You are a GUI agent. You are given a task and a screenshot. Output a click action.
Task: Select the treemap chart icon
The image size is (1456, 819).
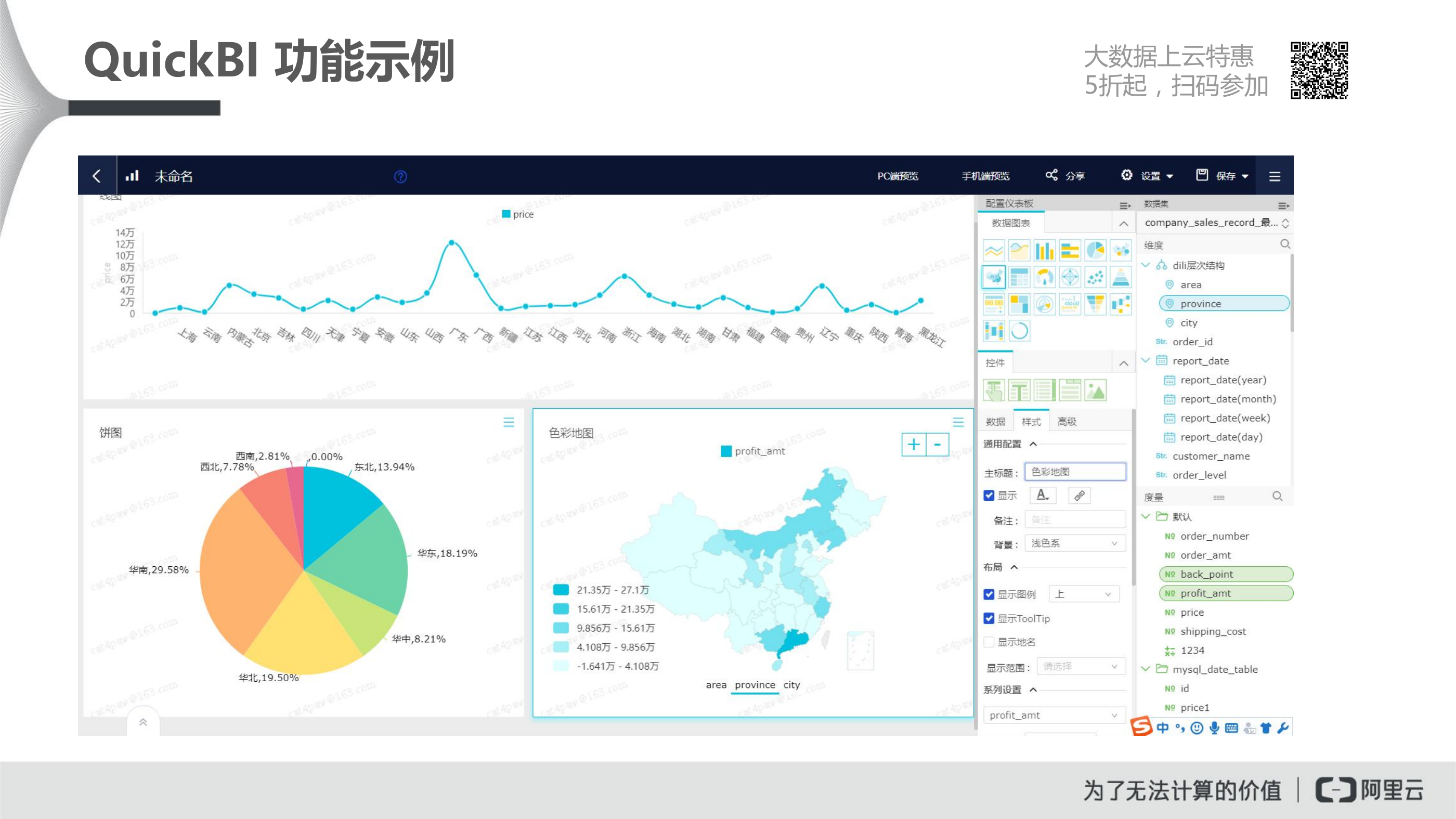tap(1019, 304)
